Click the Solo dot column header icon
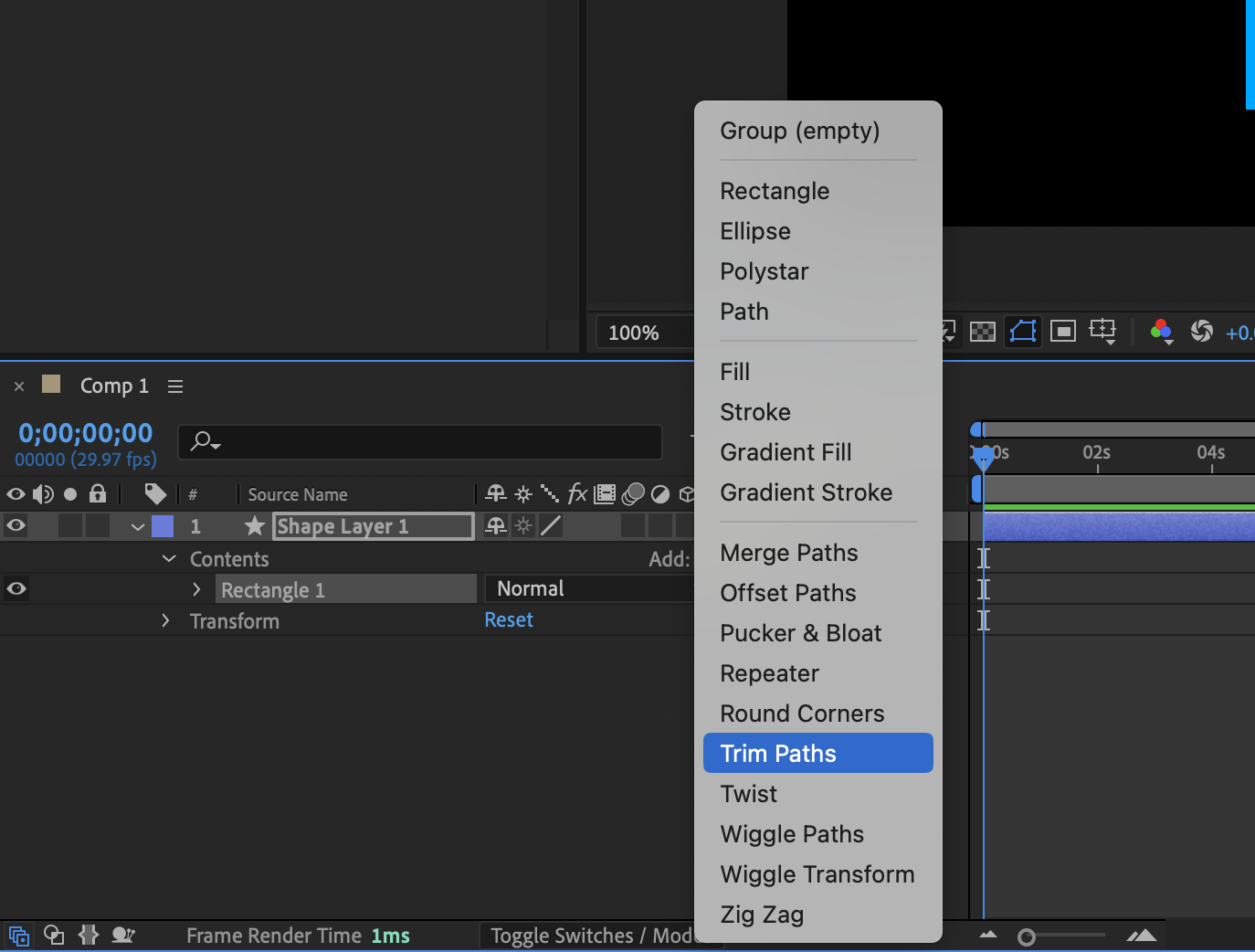 [70, 494]
